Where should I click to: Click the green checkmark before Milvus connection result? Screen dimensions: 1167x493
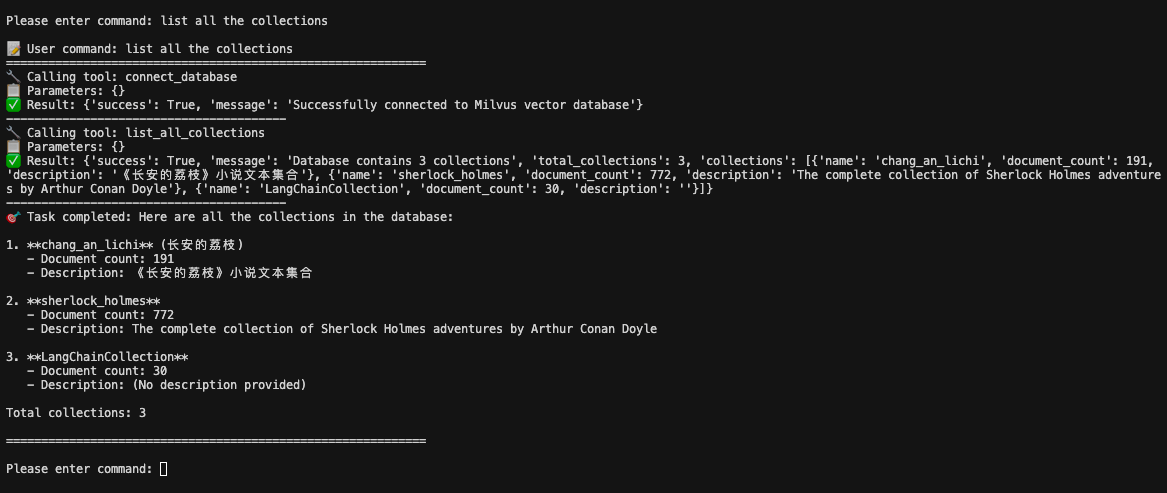13,105
